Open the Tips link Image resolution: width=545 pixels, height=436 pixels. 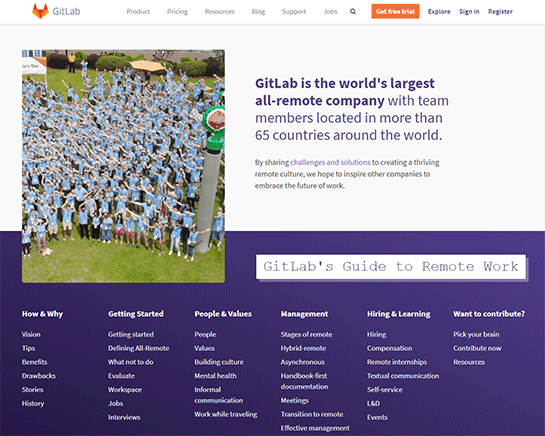pos(28,348)
